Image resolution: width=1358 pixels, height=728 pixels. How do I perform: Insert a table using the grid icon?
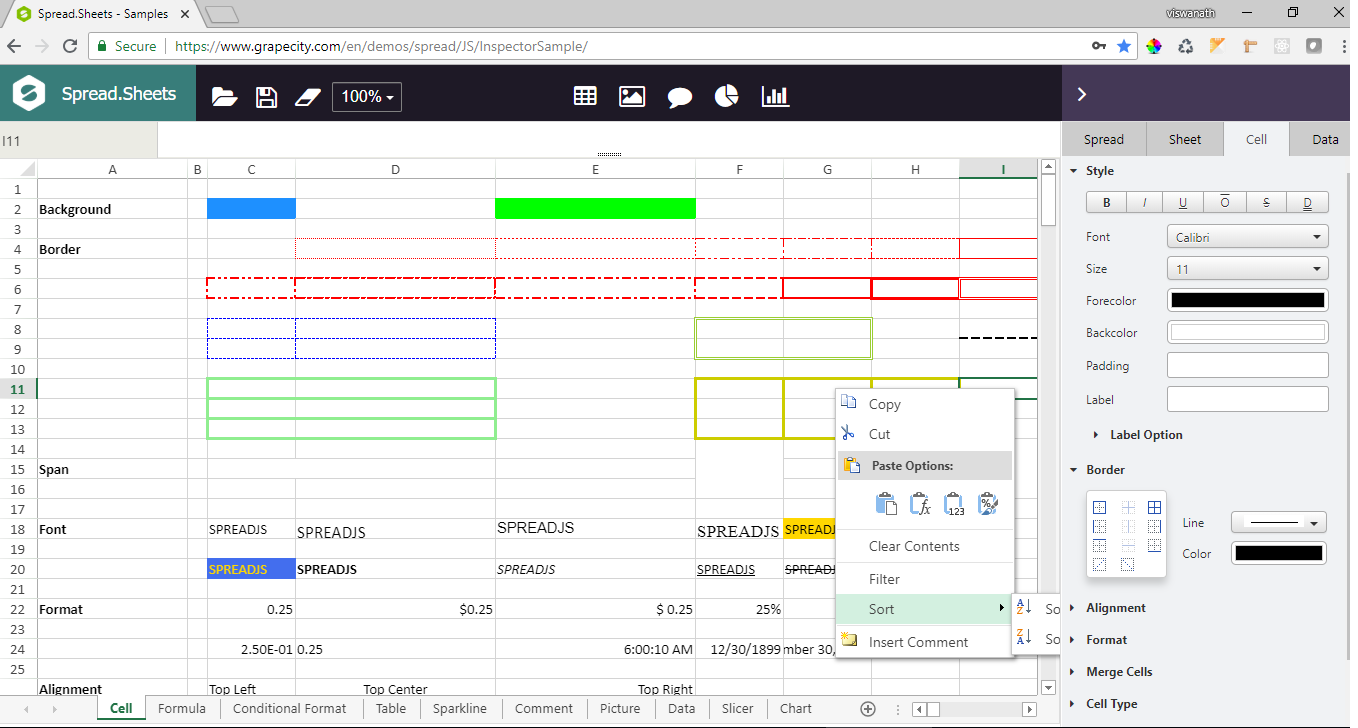(585, 96)
